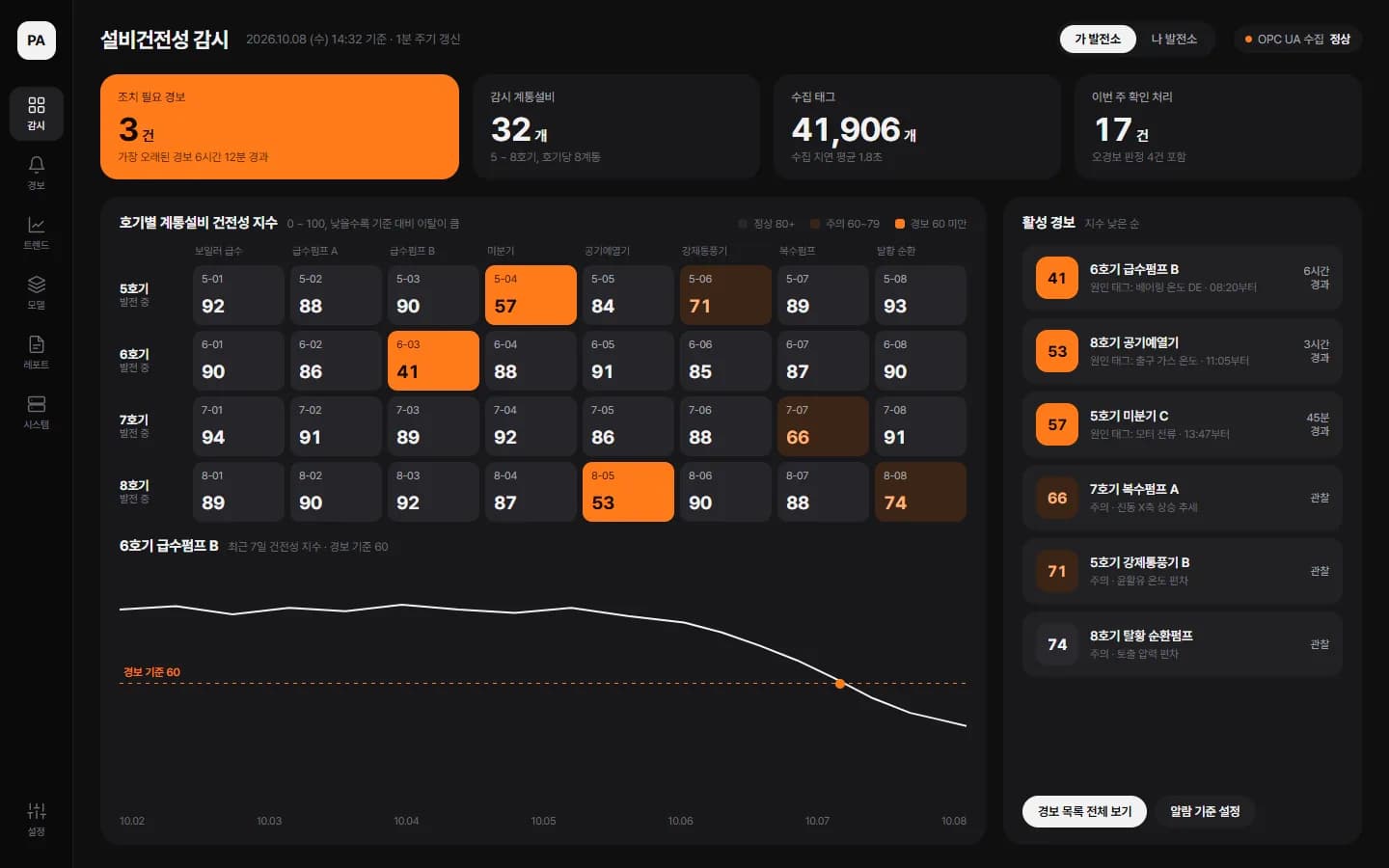Click the 감시 계통설비 32 card
The height and width of the screenshot is (868, 1389).
(616, 126)
